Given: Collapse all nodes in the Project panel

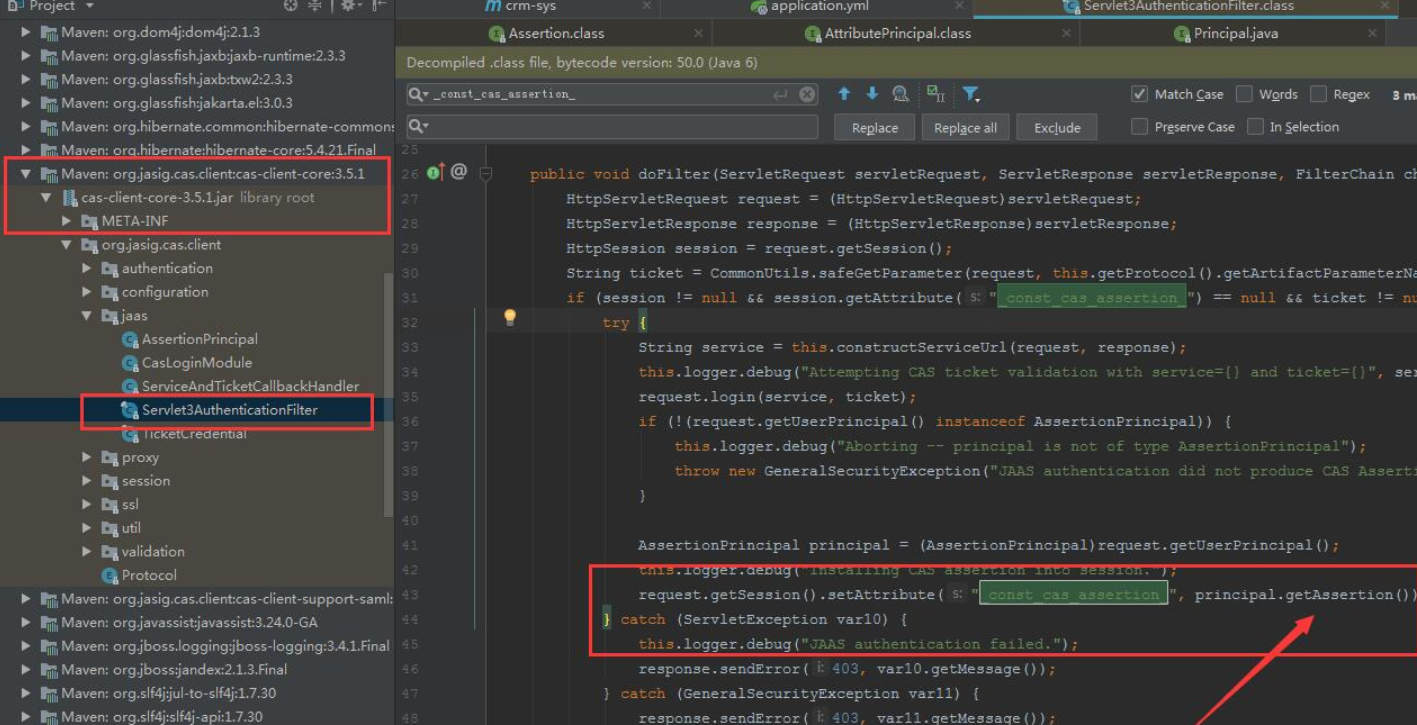Looking at the screenshot, I should [x=315, y=6].
